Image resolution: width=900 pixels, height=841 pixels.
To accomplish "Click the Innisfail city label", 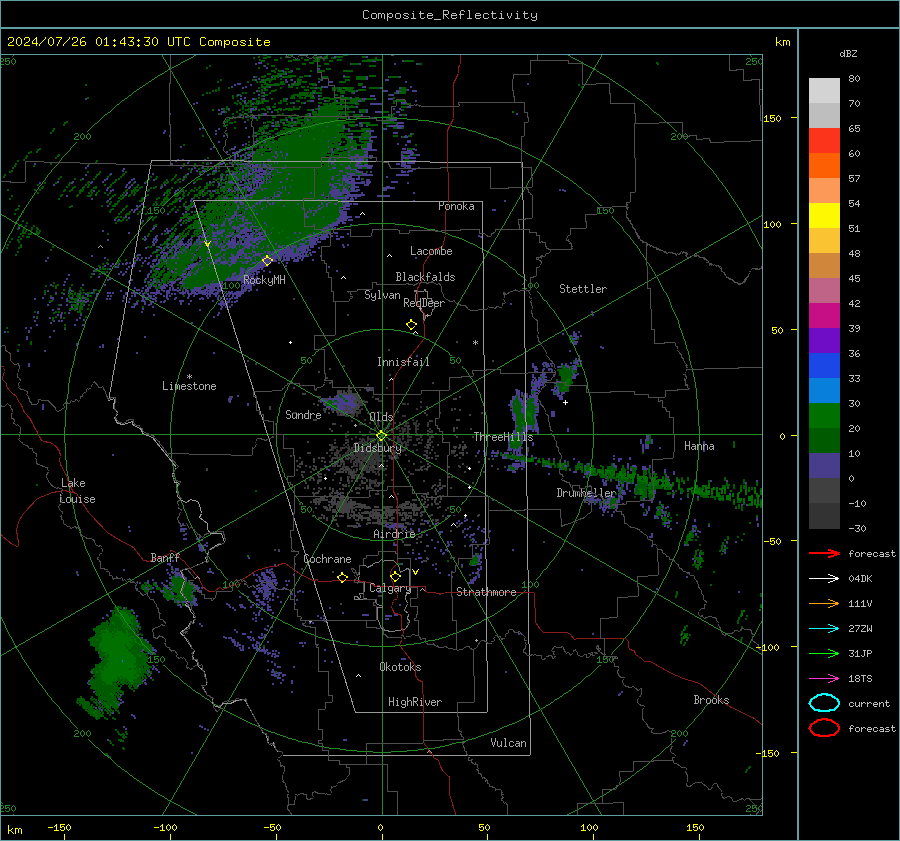I will tap(403, 362).
